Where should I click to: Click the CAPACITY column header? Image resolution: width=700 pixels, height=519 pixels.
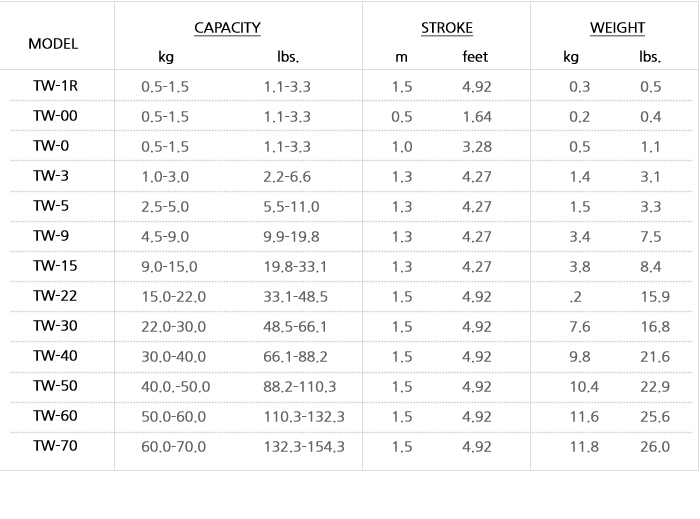point(227,28)
